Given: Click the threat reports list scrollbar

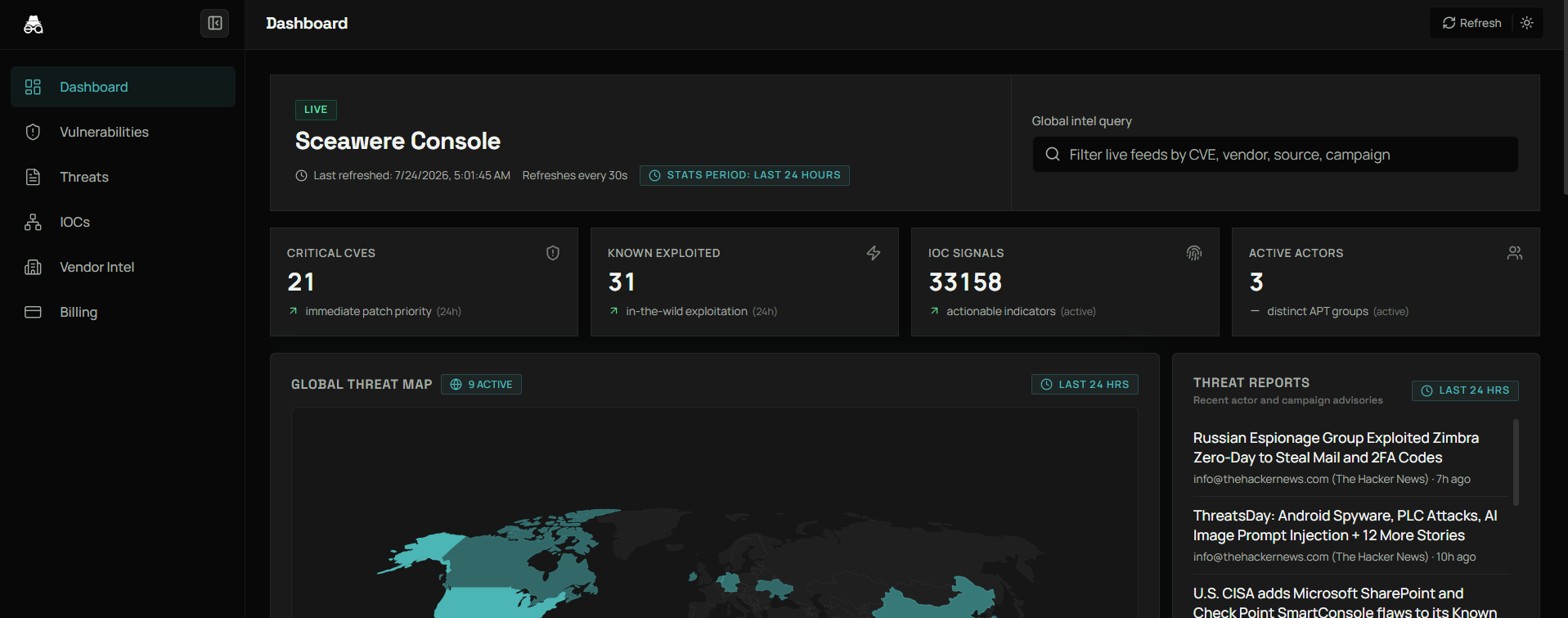Looking at the screenshot, I should tap(1516, 462).
